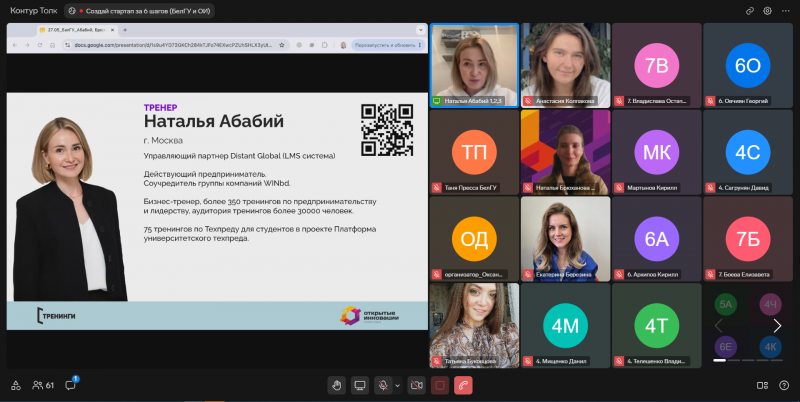
Task: Leave the call with the red phone button
Action: tap(463, 385)
